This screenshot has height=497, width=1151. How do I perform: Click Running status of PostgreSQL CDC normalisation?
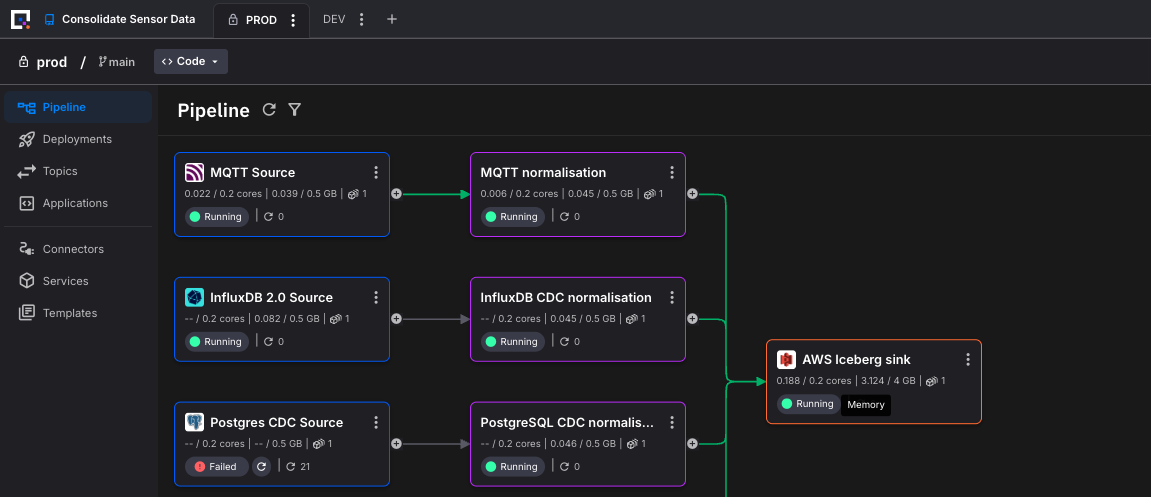coord(512,466)
